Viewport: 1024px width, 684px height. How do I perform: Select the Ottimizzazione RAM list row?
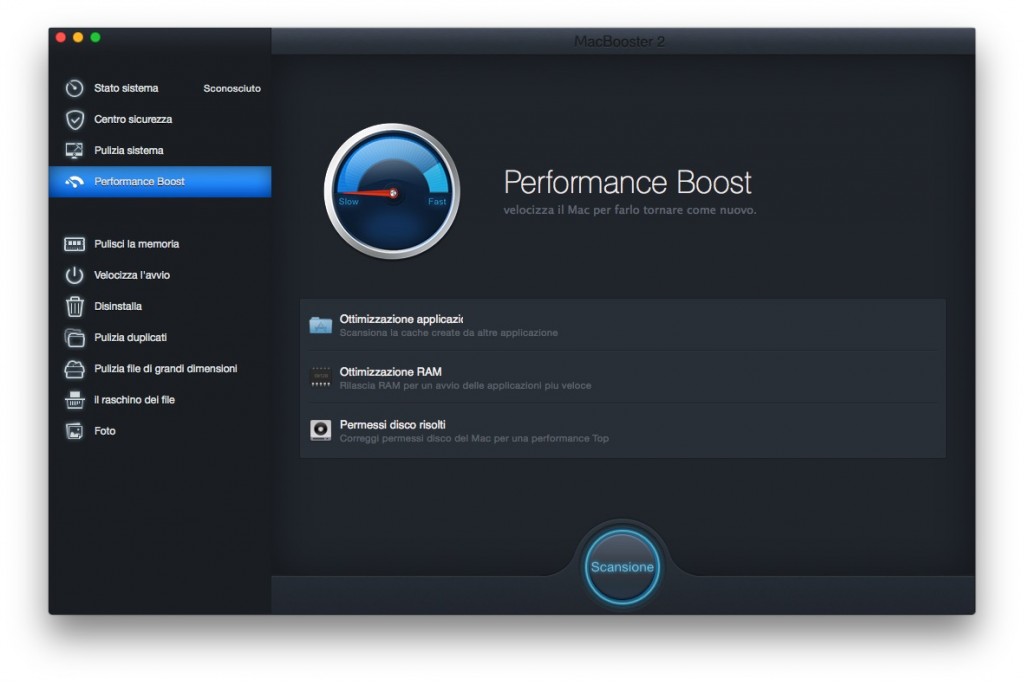pyautogui.click(x=620, y=377)
